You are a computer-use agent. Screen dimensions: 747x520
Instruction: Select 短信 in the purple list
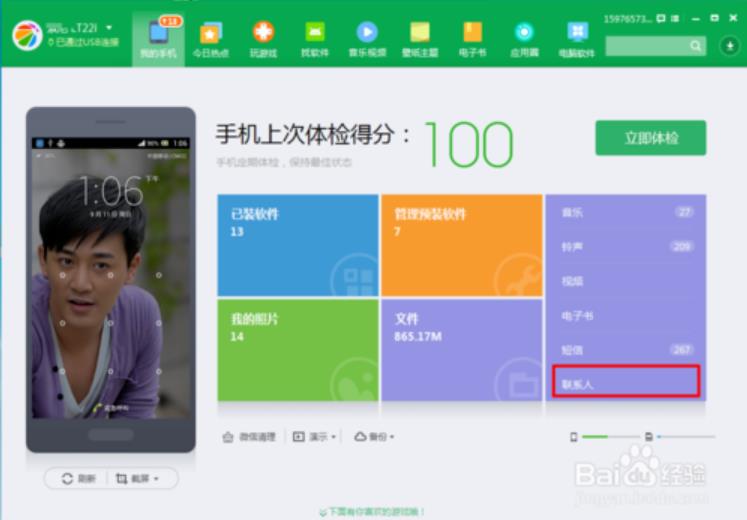click(x=626, y=350)
